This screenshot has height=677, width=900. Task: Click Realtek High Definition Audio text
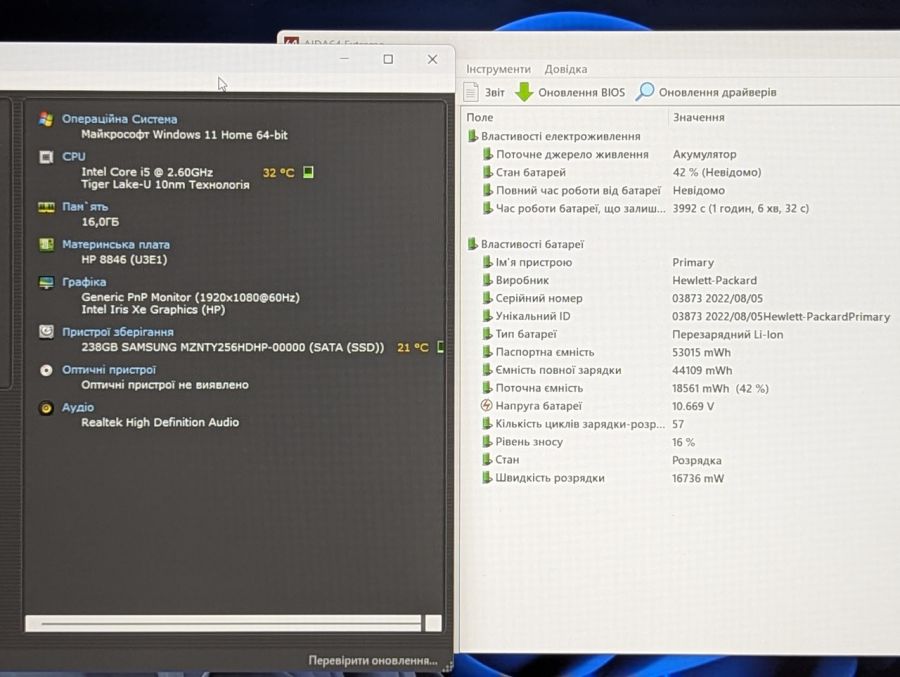(160, 422)
